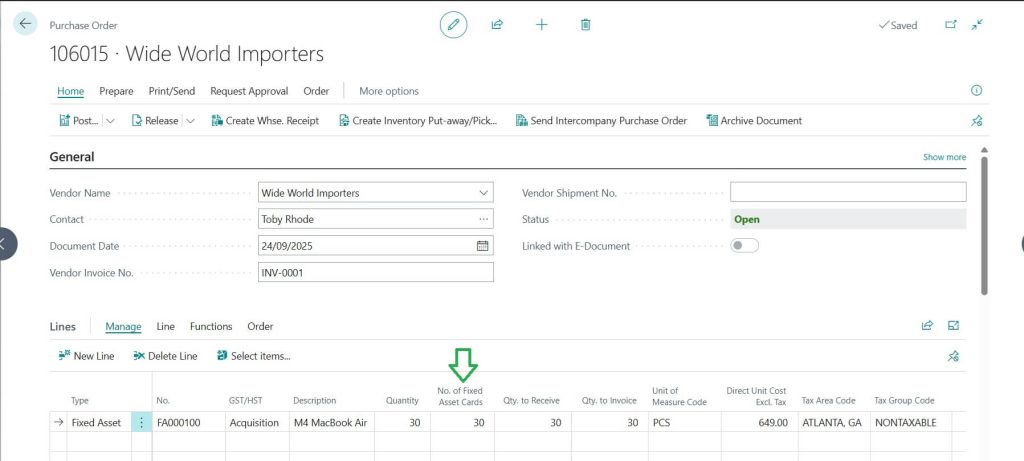Toggle Linked with E-Document switch
1024x461 pixels.
pyautogui.click(x=745, y=246)
